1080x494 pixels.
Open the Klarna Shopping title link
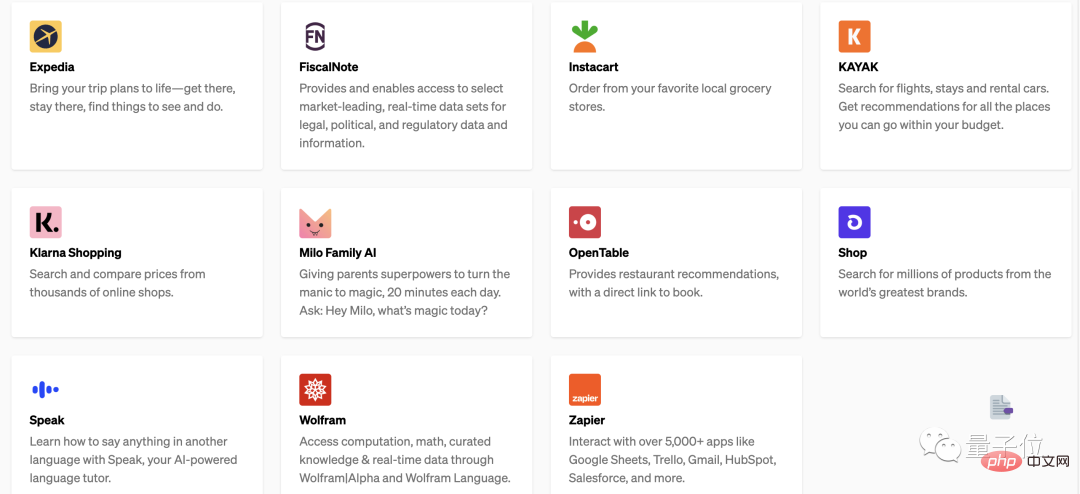[75, 253]
